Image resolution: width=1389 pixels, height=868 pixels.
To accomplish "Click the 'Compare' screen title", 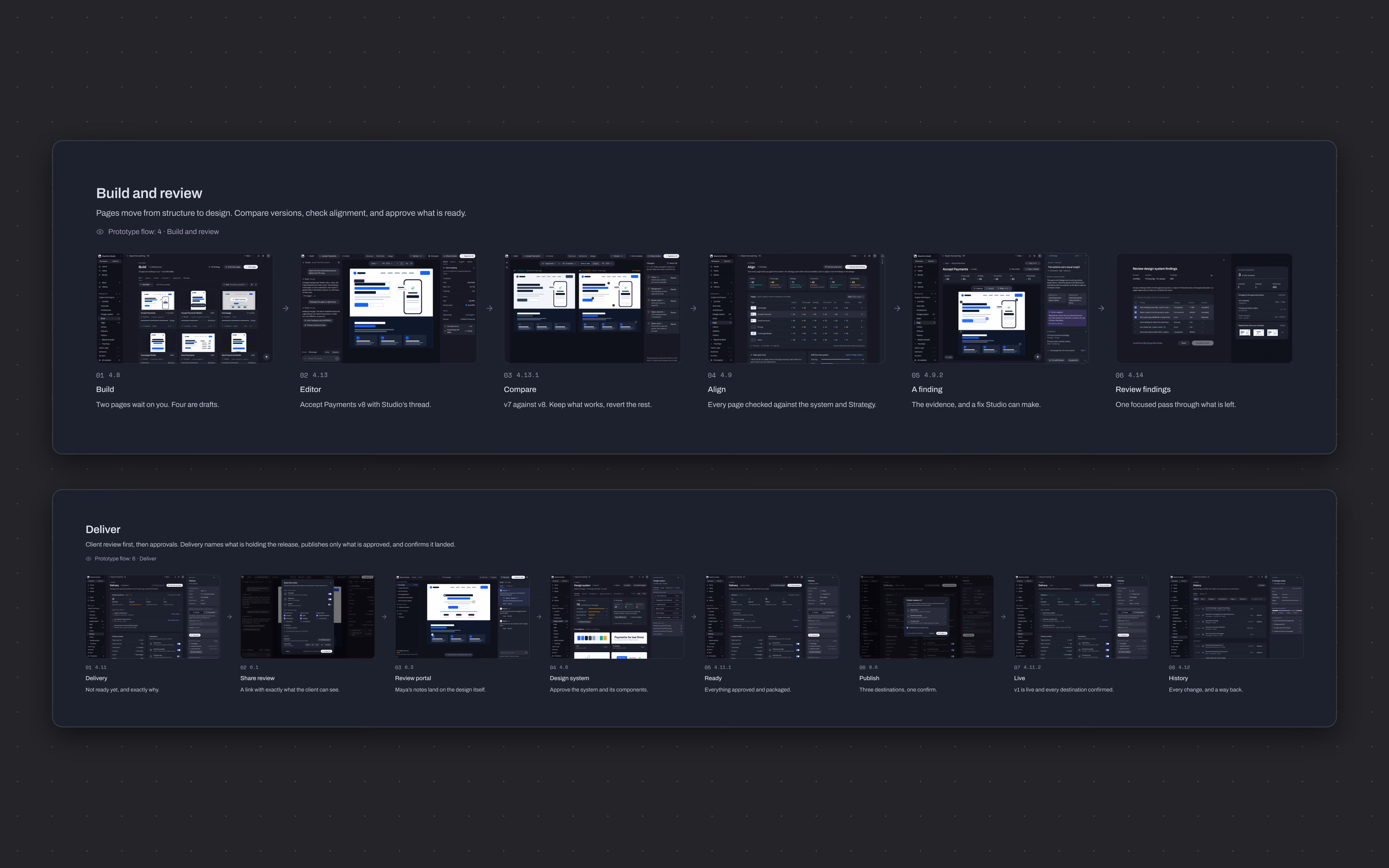I will [x=520, y=389].
